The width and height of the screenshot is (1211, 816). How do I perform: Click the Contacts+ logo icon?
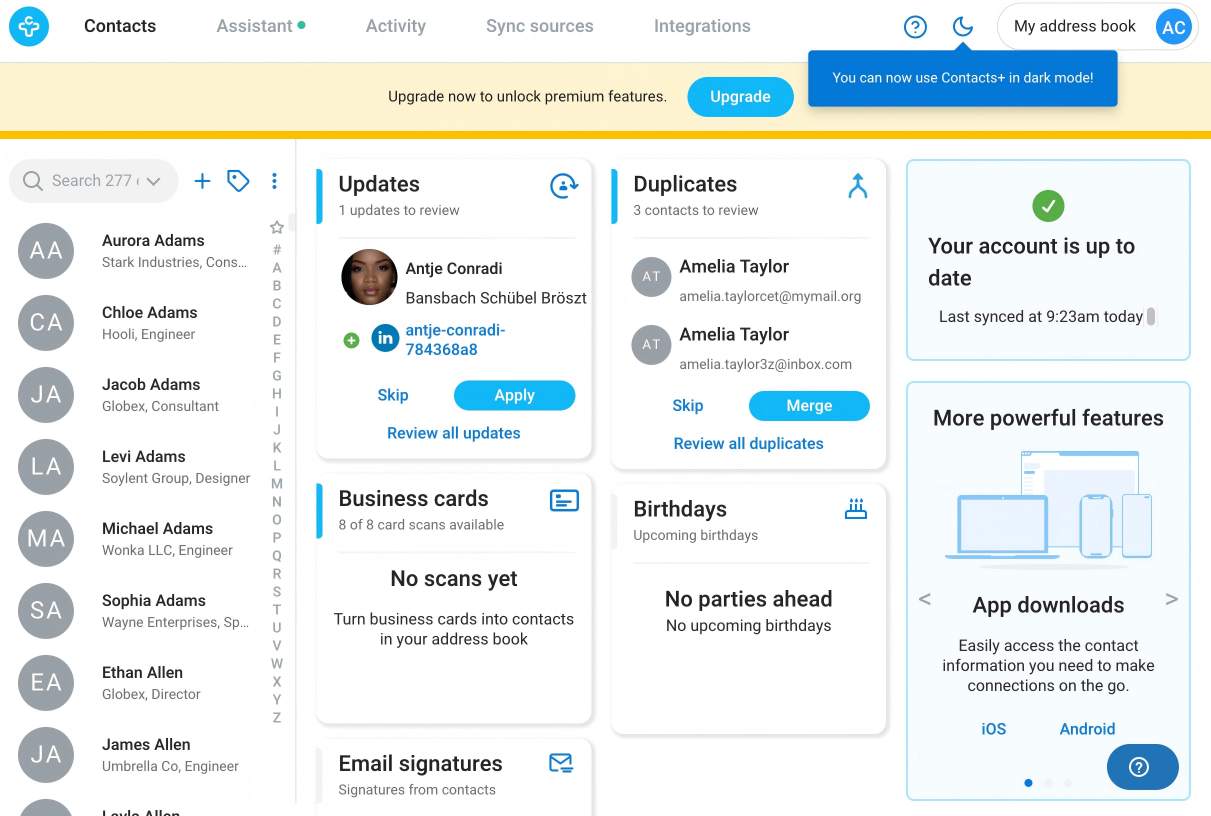tap(29, 27)
